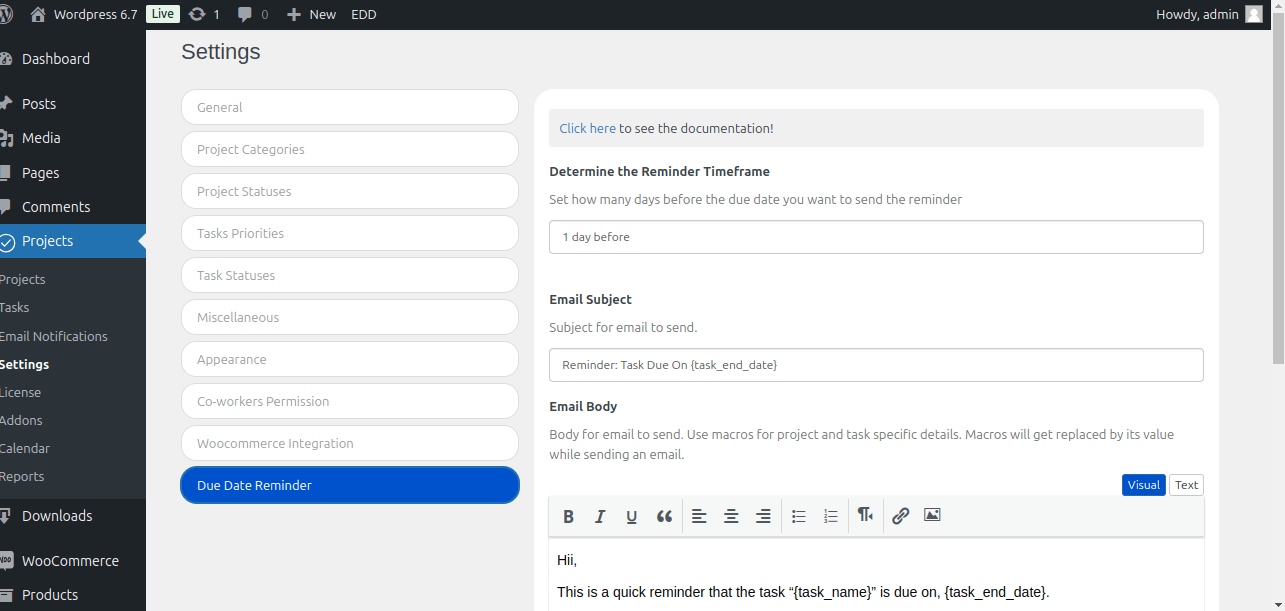1285x611 pixels.
Task: Open comments from the admin bar
Action: coord(253,14)
